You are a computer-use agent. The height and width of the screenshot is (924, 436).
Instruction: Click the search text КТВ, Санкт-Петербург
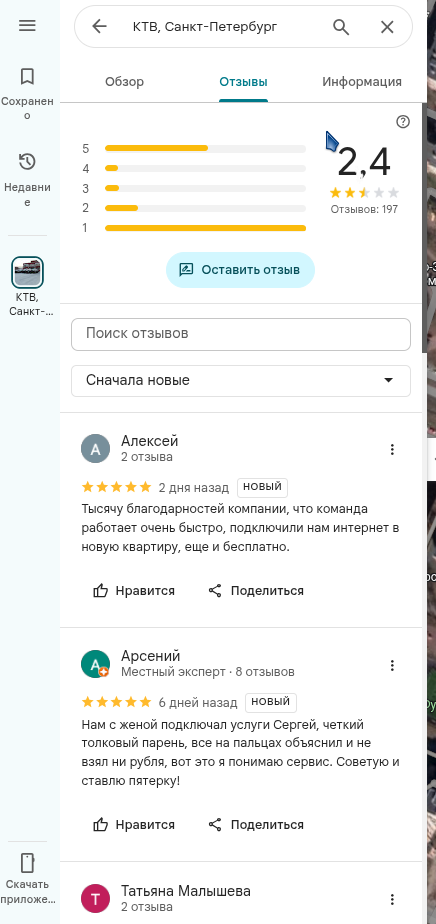(204, 27)
